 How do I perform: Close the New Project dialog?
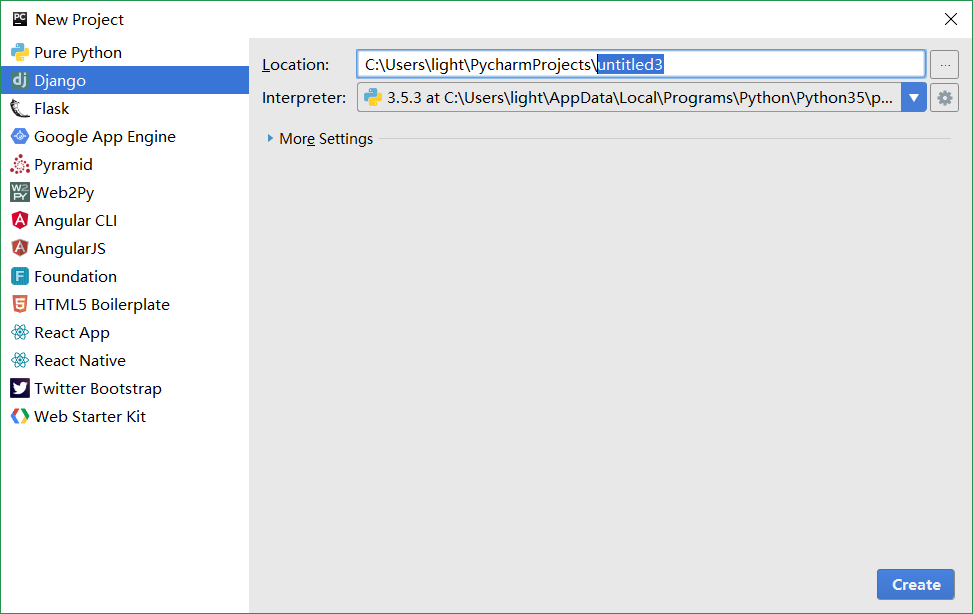[950, 19]
